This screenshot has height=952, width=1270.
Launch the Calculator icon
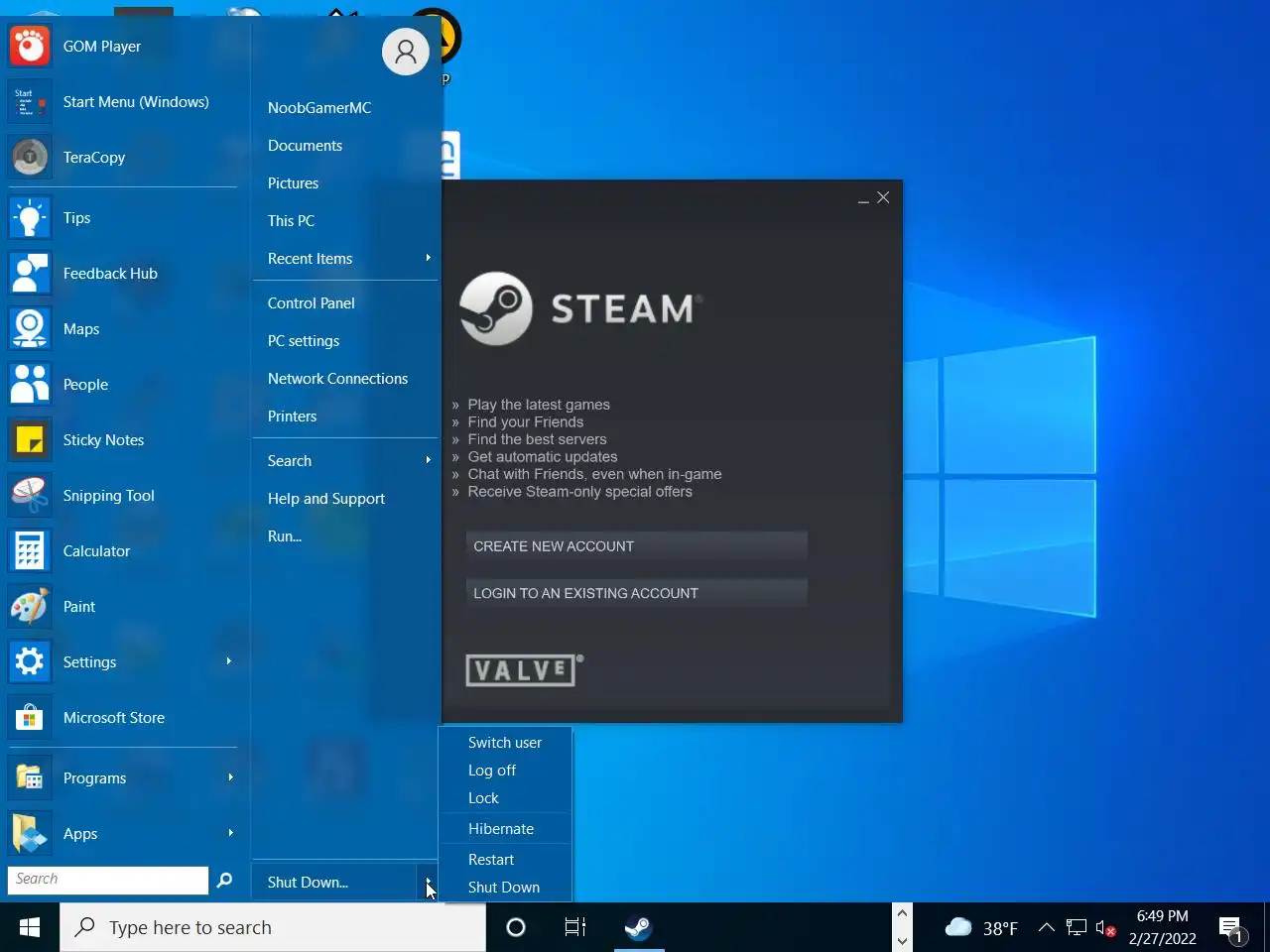click(30, 550)
